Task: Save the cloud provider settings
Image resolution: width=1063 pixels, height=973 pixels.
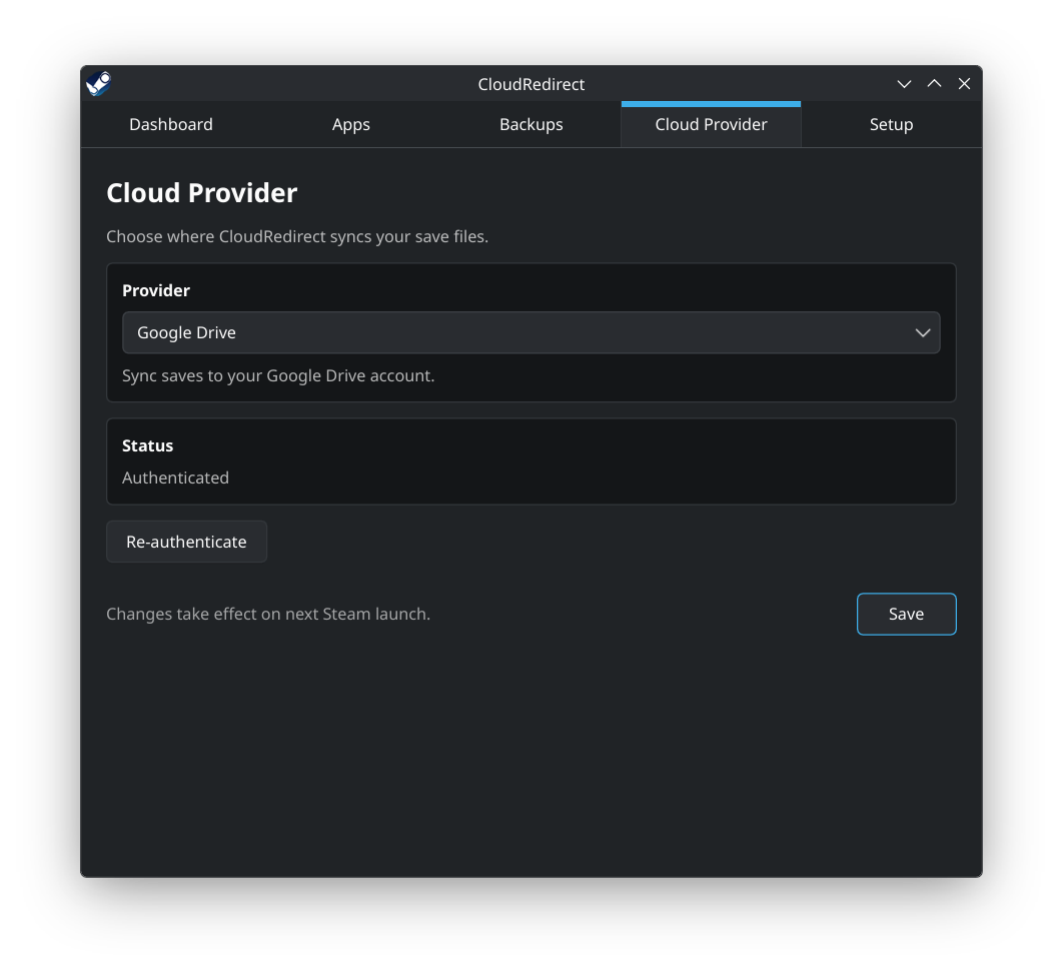Action: (x=906, y=614)
